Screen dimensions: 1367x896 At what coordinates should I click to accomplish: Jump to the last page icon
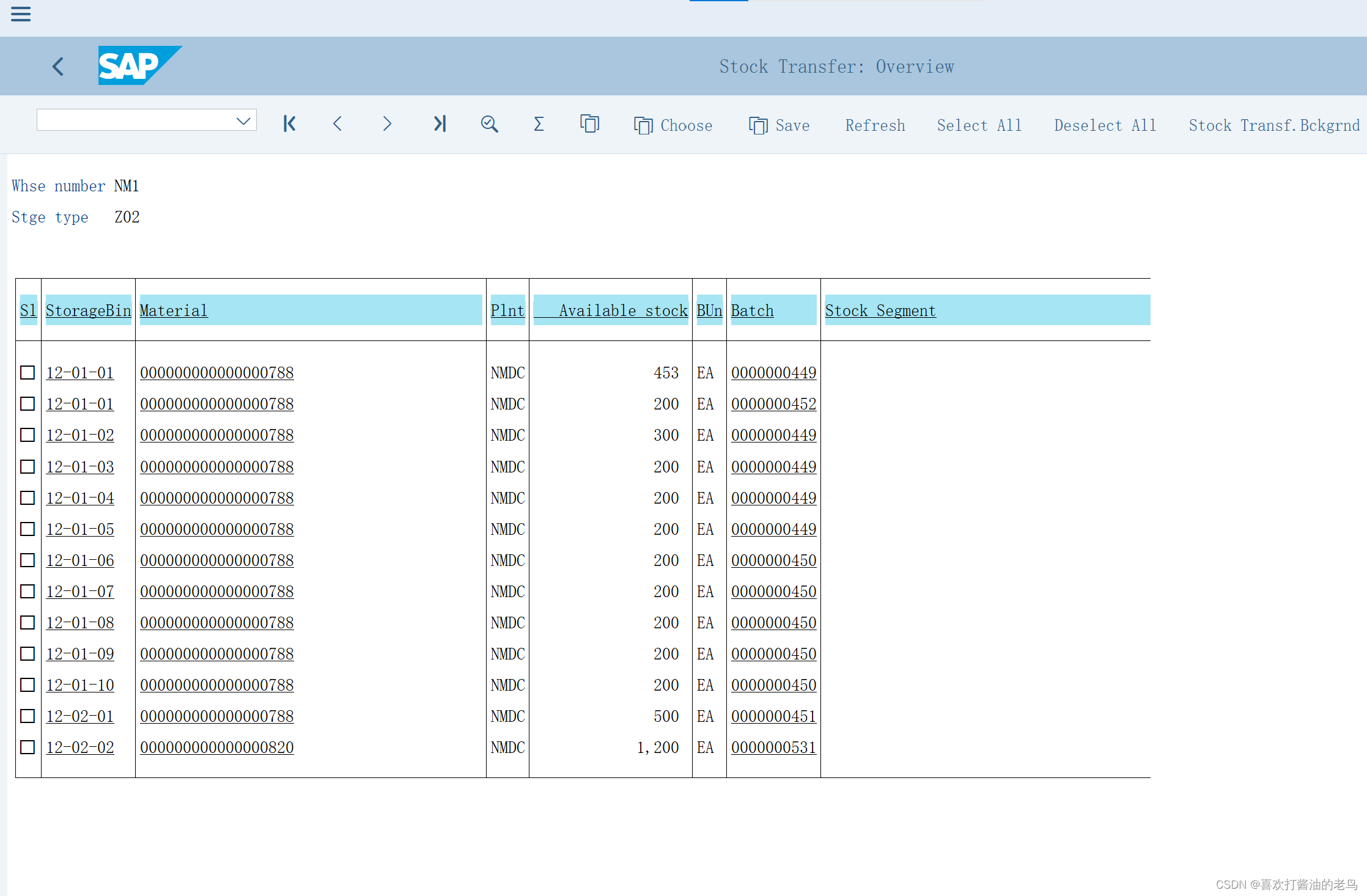click(440, 124)
